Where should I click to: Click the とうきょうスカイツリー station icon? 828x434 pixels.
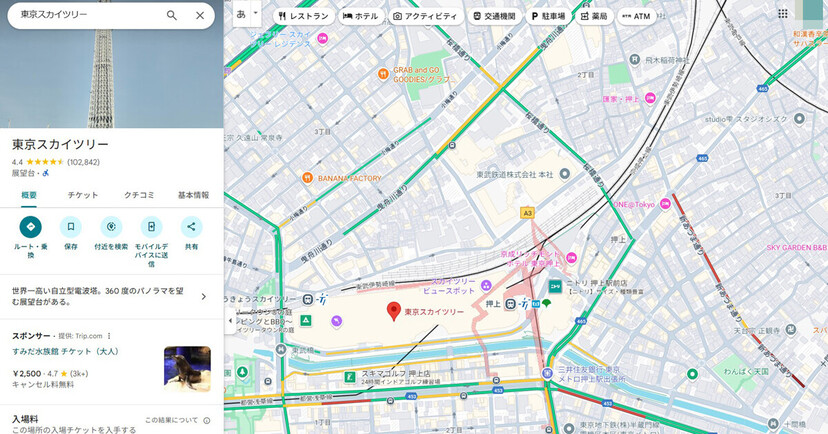click(x=308, y=299)
